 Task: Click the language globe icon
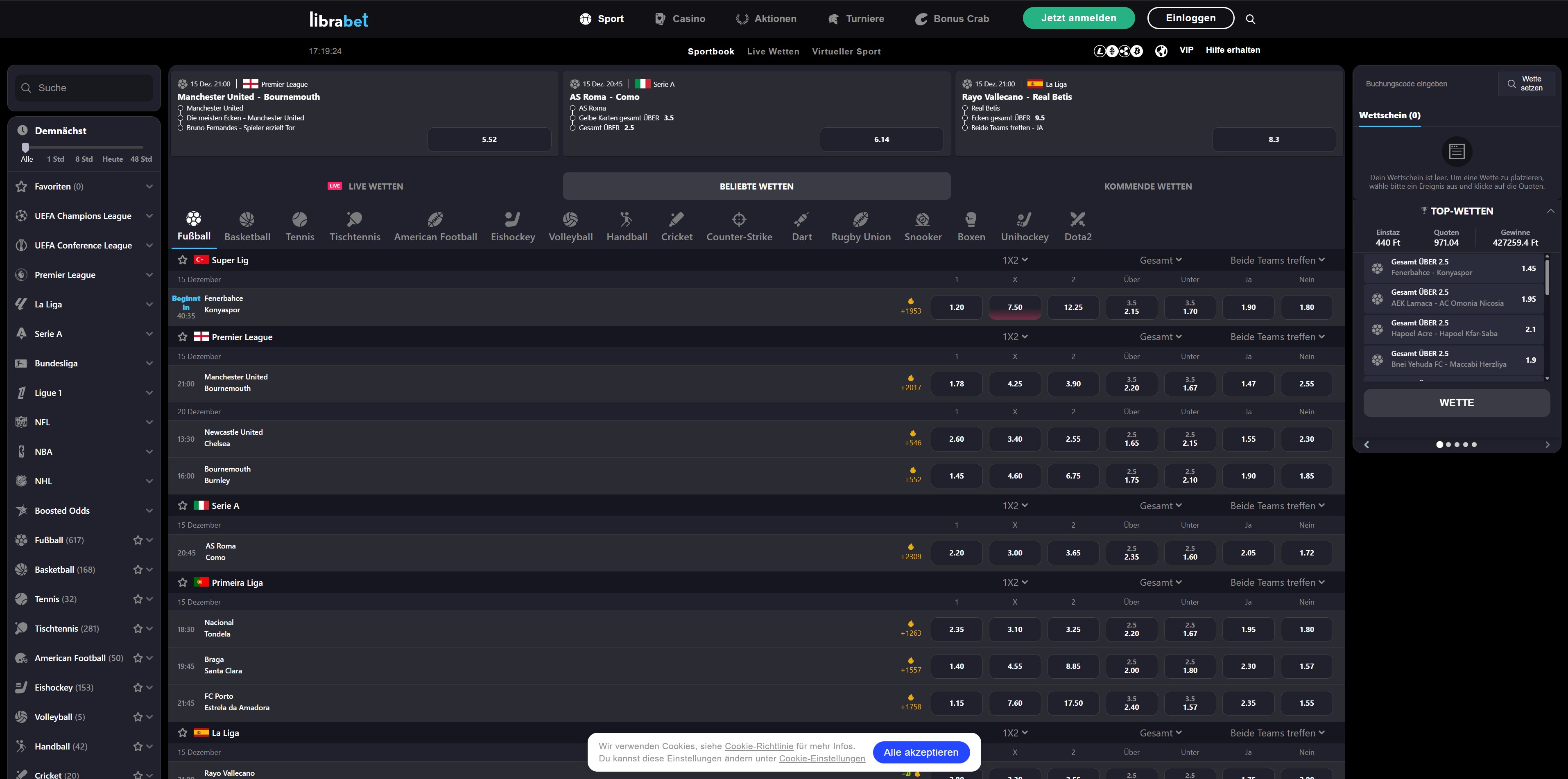click(1161, 51)
